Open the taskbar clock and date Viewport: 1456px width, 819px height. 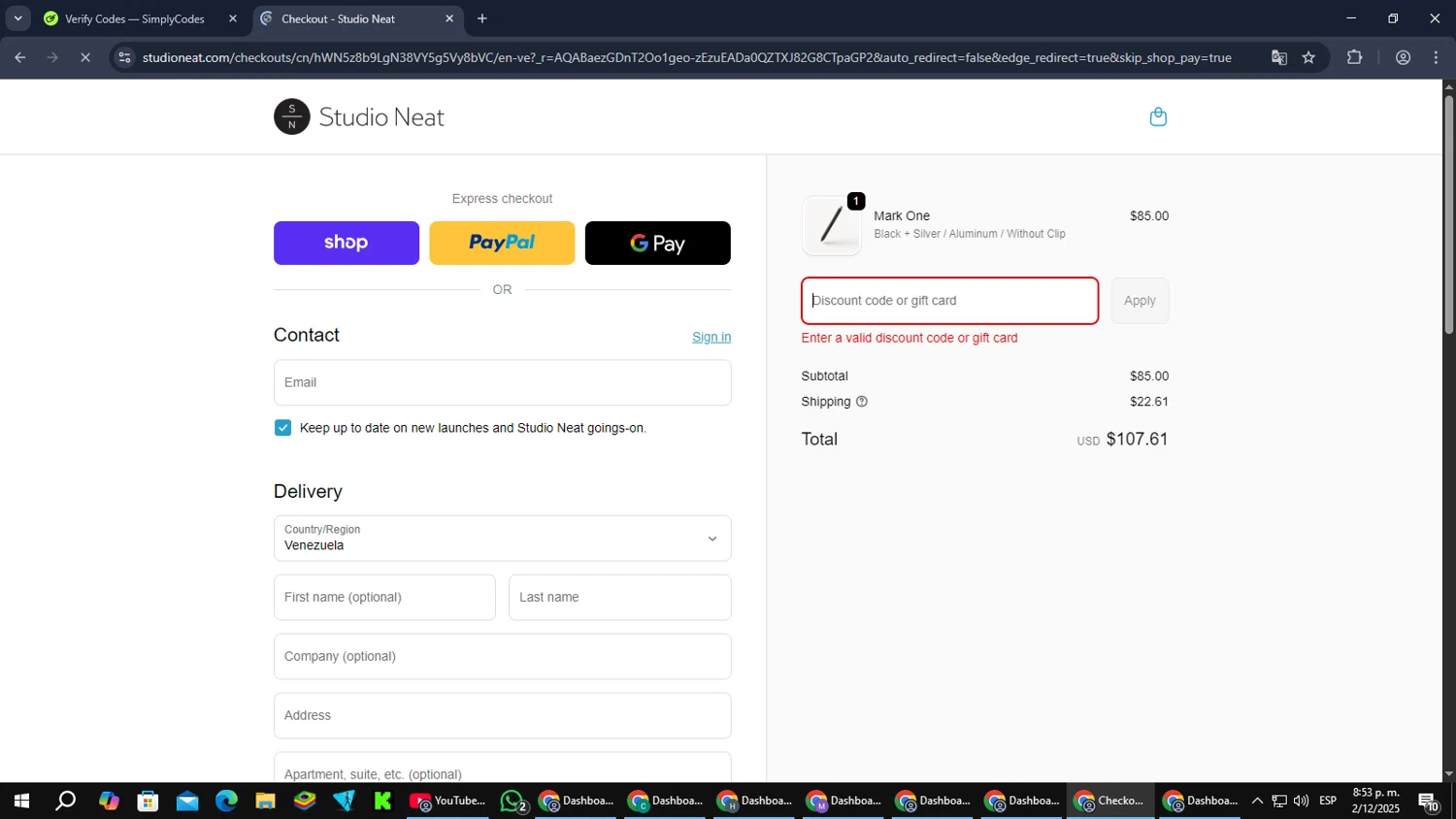[1375, 801]
